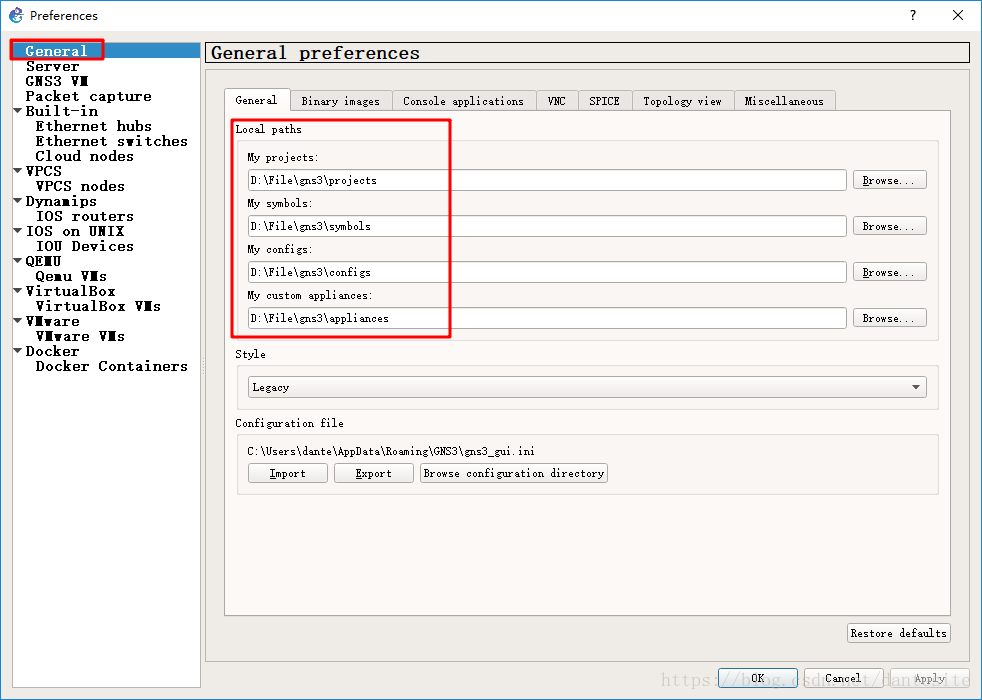The height and width of the screenshot is (700, 982).
Task: Click the Apply button
Action: click(x=929, y=678)
